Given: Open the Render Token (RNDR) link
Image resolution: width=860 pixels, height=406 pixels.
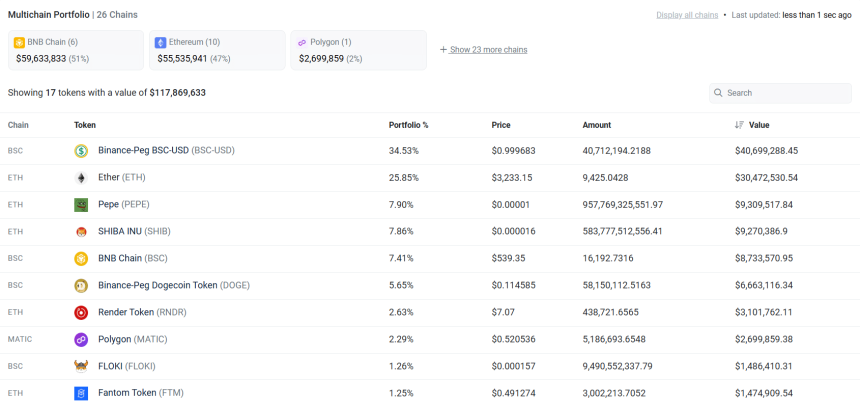Looking at the screenshot, I should pos(143,313).
